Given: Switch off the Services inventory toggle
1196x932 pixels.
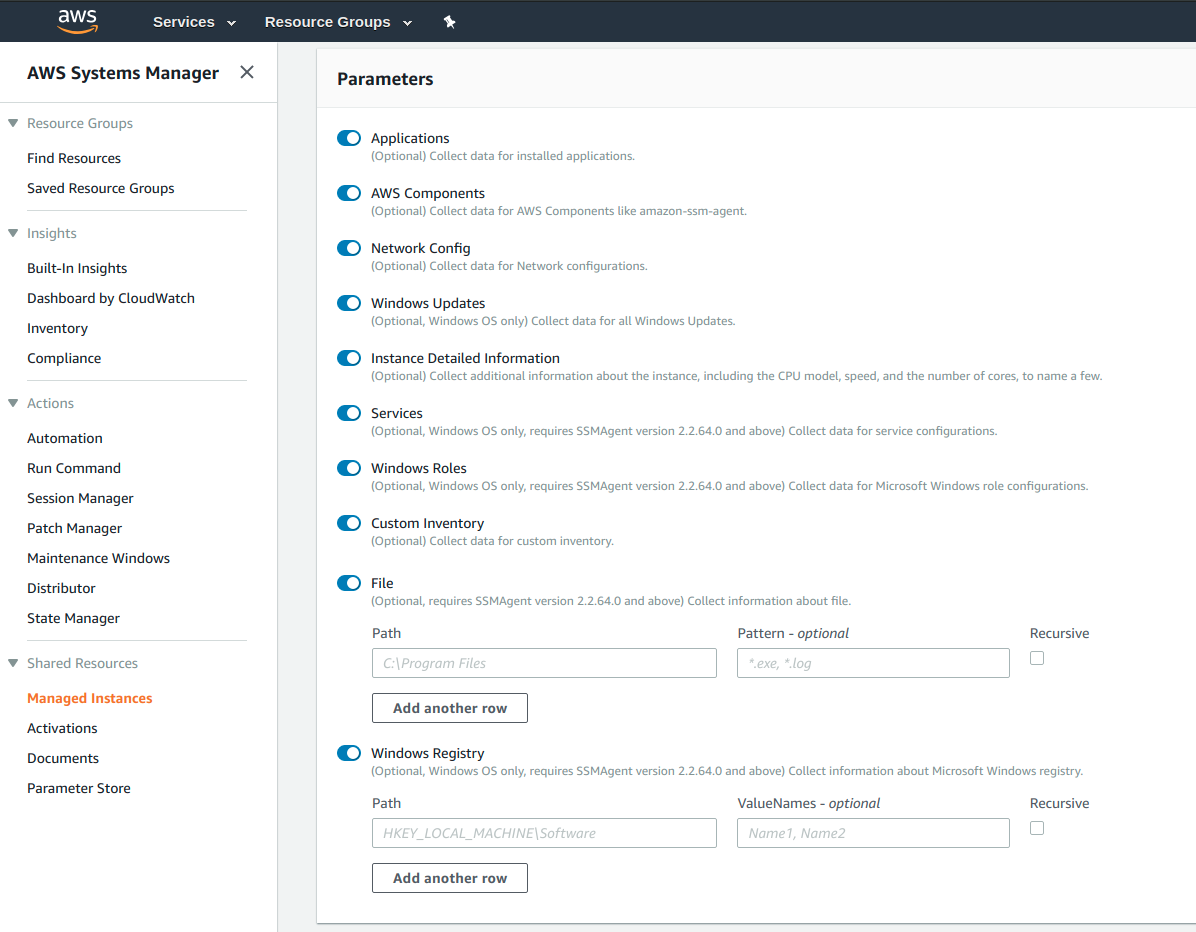Looking at the screenshot, I should tap(349, 413).
